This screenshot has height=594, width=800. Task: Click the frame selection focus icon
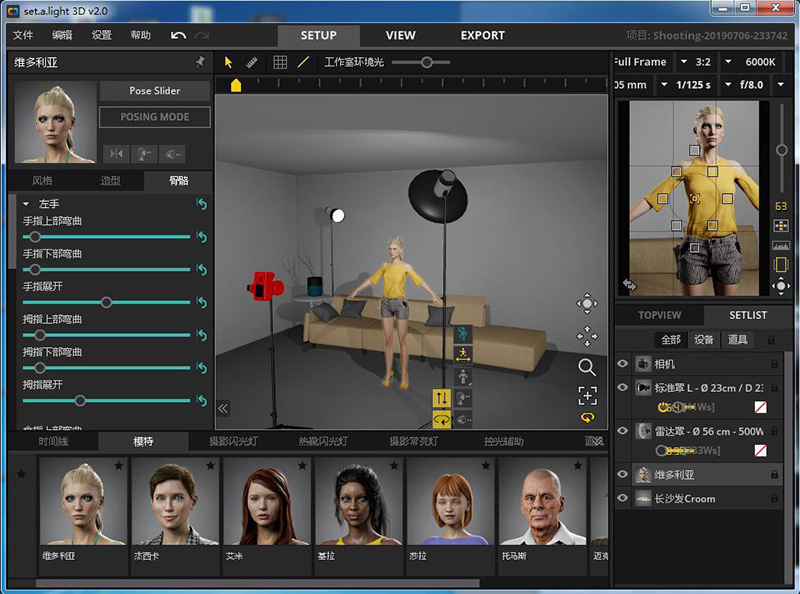587,395
